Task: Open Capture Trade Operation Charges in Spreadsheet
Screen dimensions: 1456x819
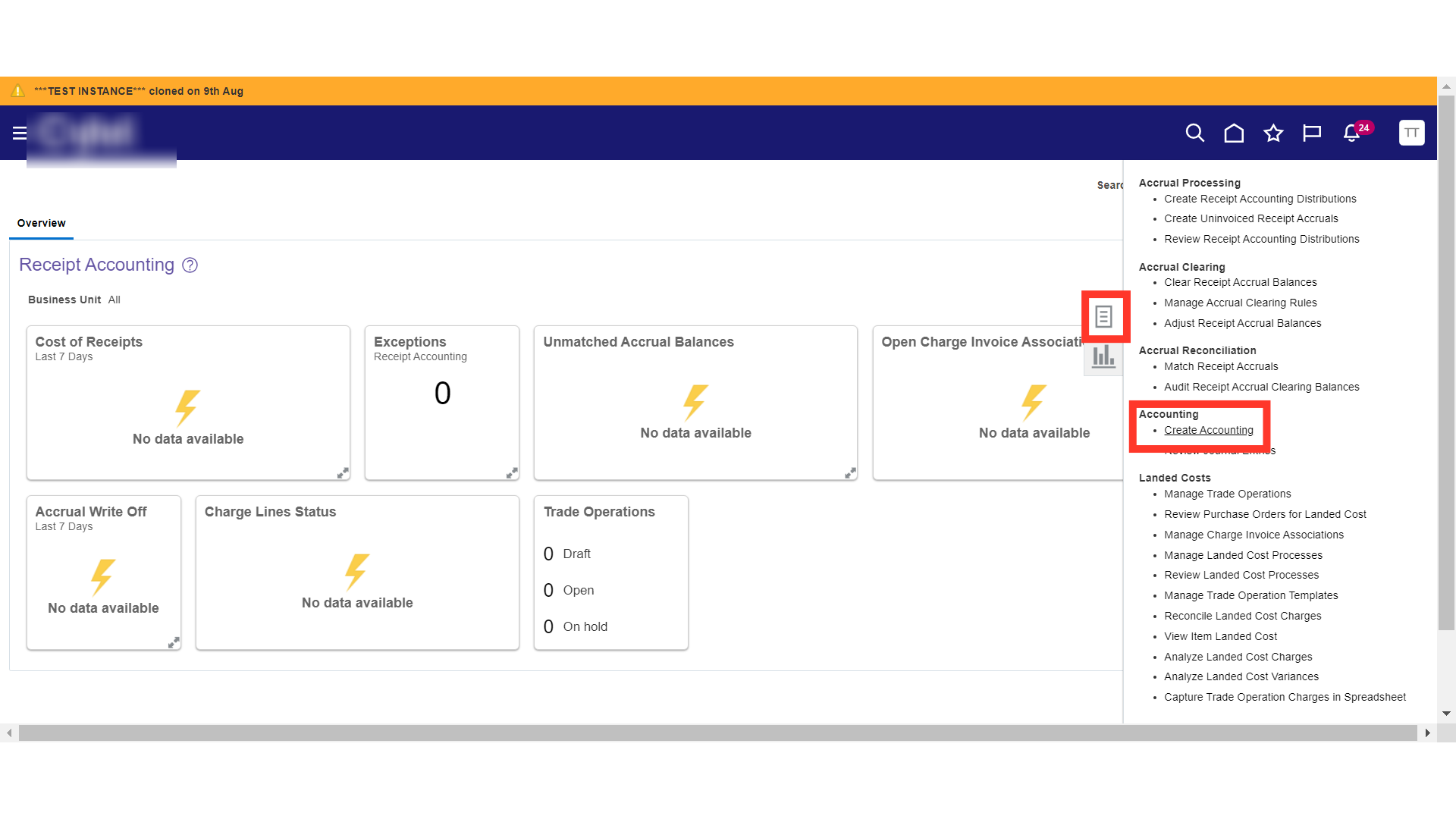Action: click(x=1285, y=697)
